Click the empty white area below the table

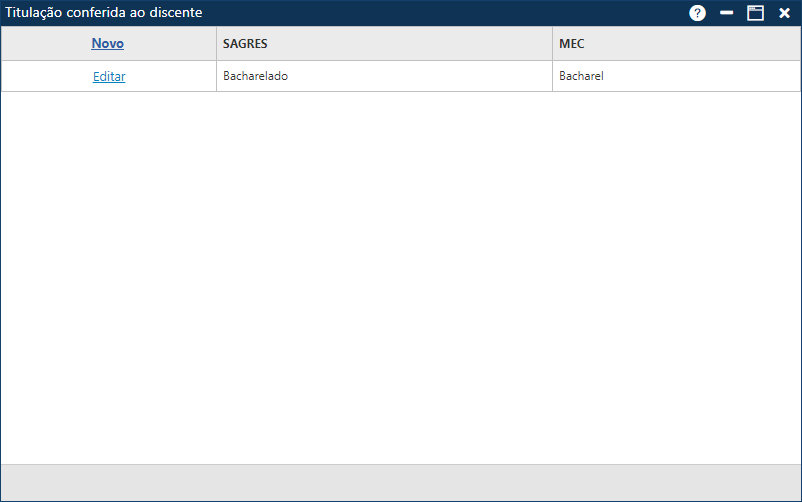tap(400, 280)
